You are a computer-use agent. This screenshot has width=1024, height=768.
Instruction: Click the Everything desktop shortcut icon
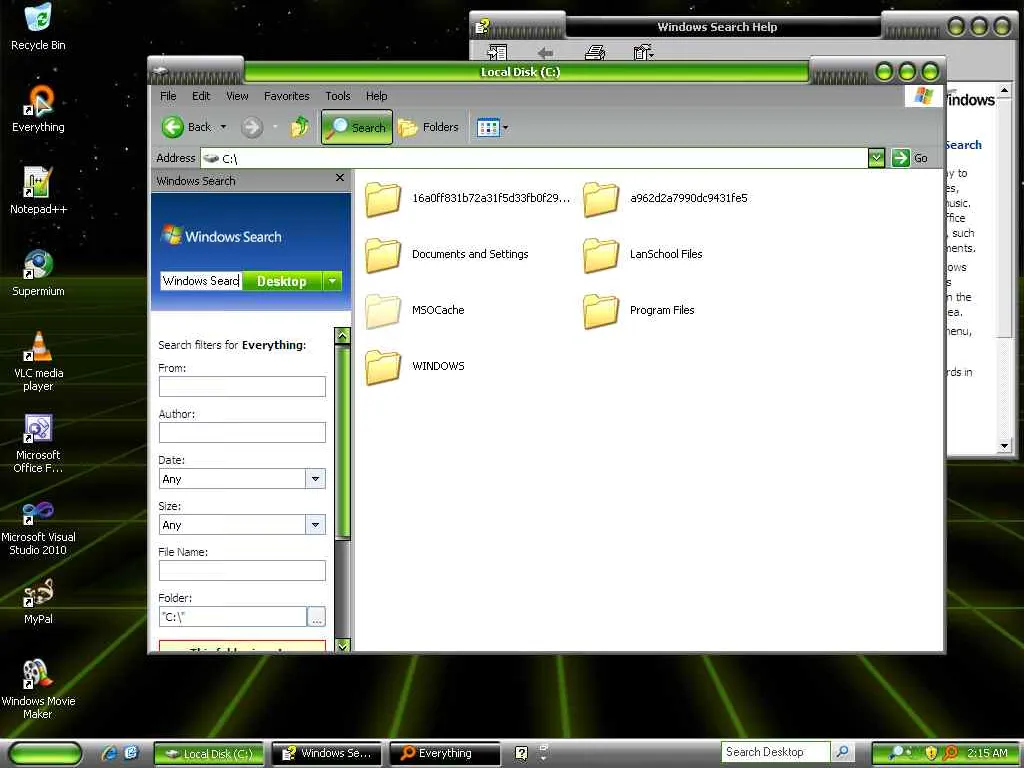click(x=38, y=101)
